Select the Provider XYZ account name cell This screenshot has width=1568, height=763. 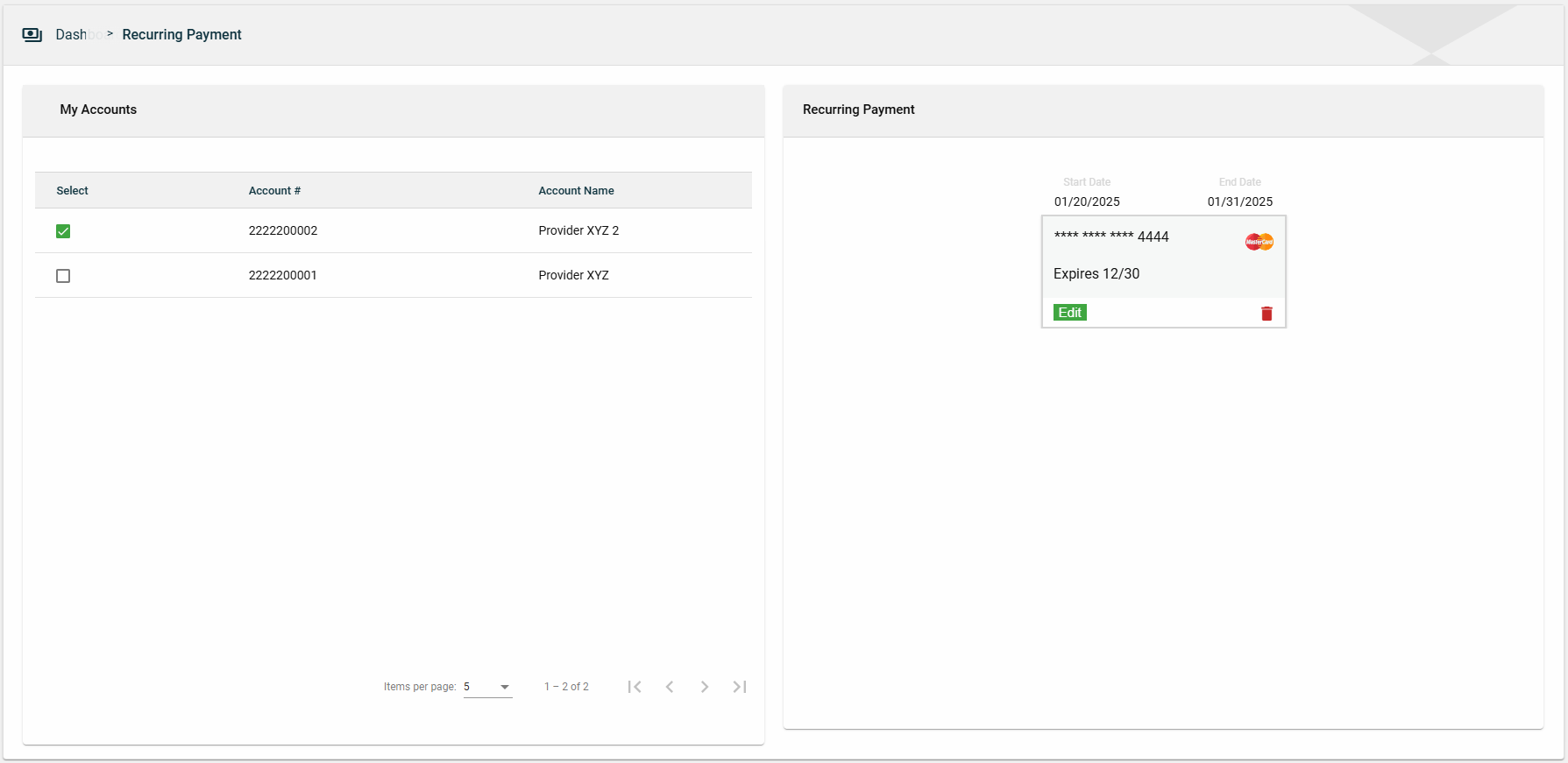click(x=573, y=275)
